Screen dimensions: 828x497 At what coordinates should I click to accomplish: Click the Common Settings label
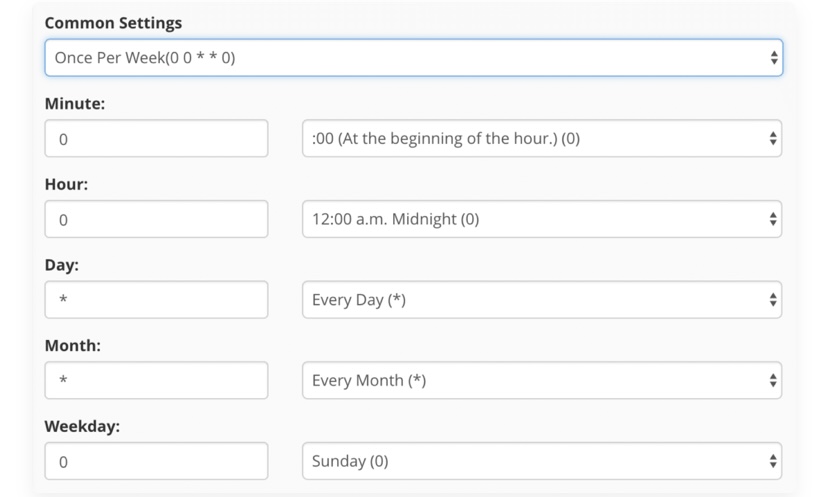coord(113,23)
